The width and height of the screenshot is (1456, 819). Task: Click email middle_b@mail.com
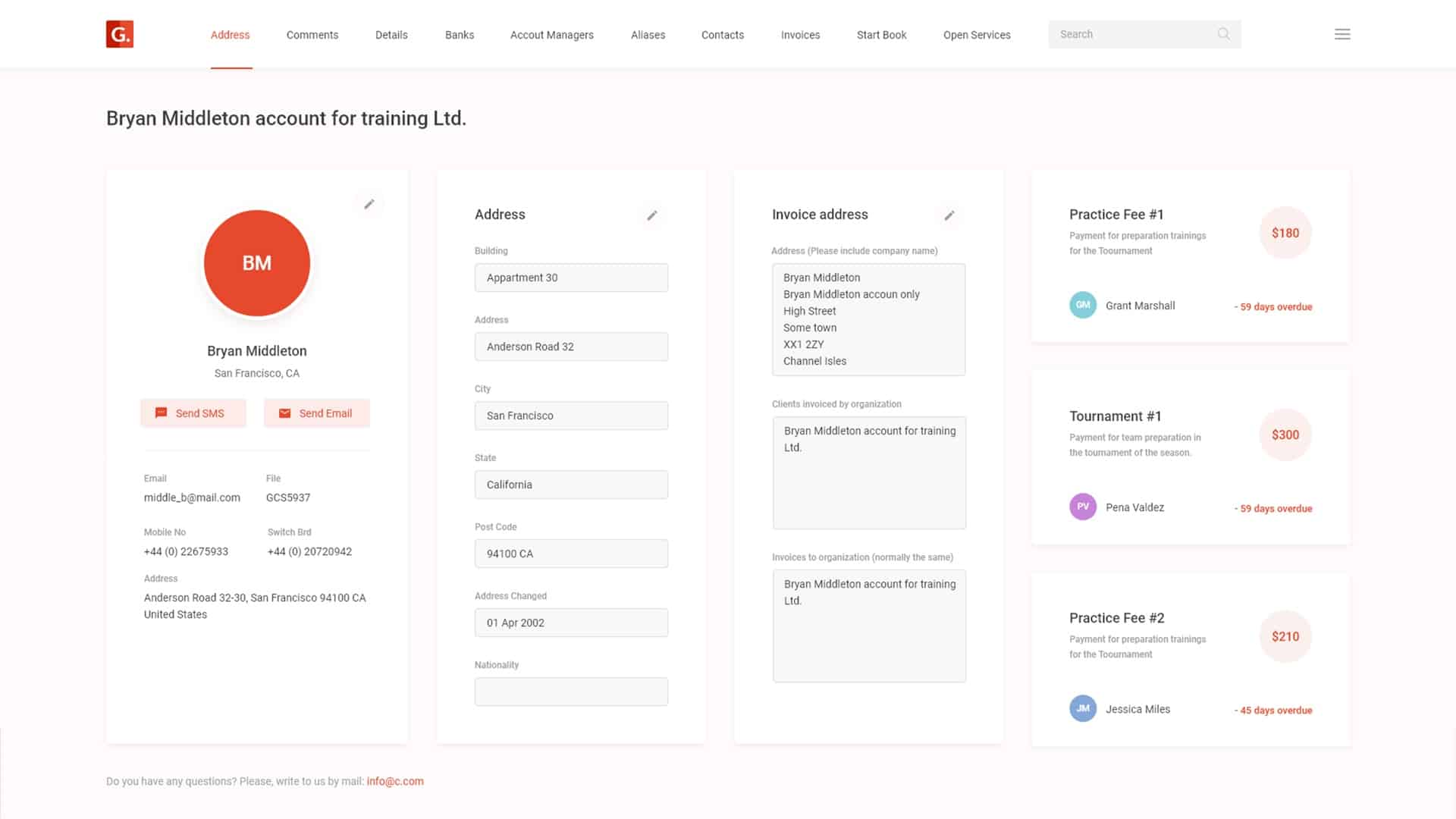pyautogui.click(x=192, y=497)
